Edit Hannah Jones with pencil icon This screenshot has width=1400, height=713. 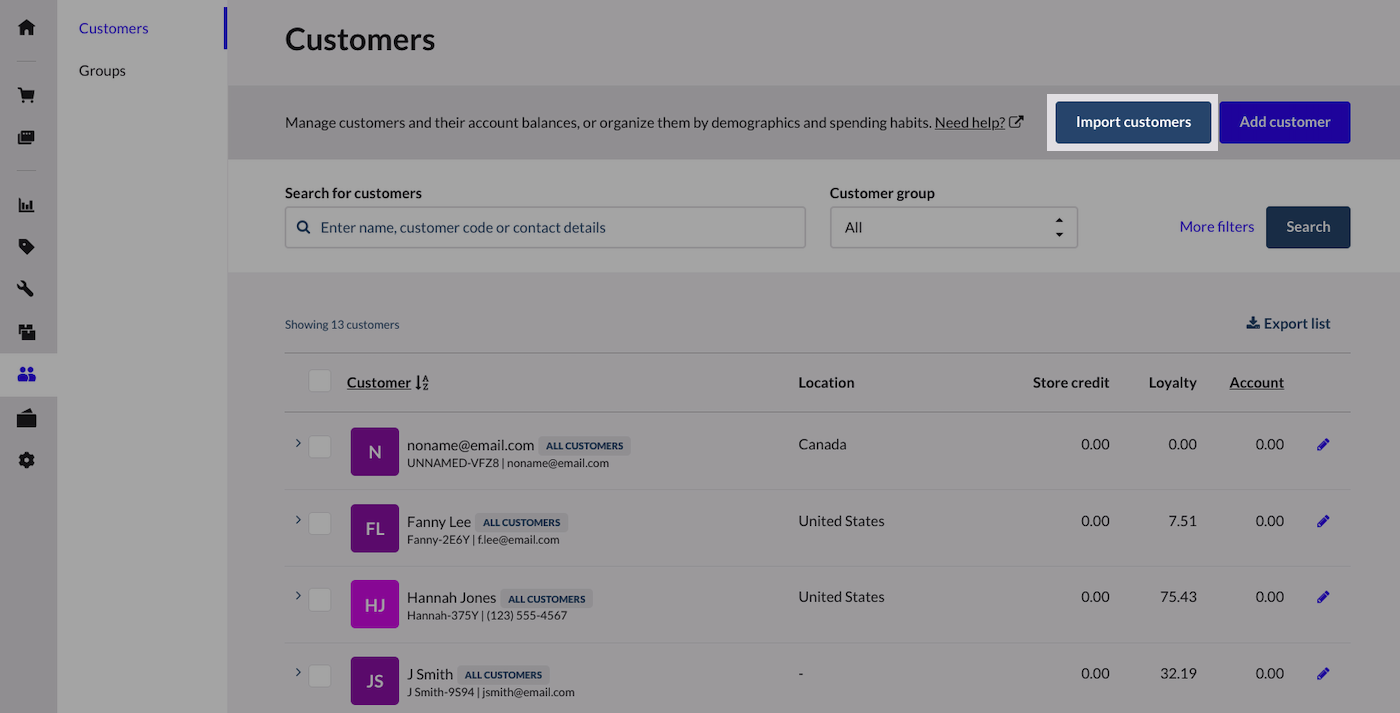click(1323, 597)
